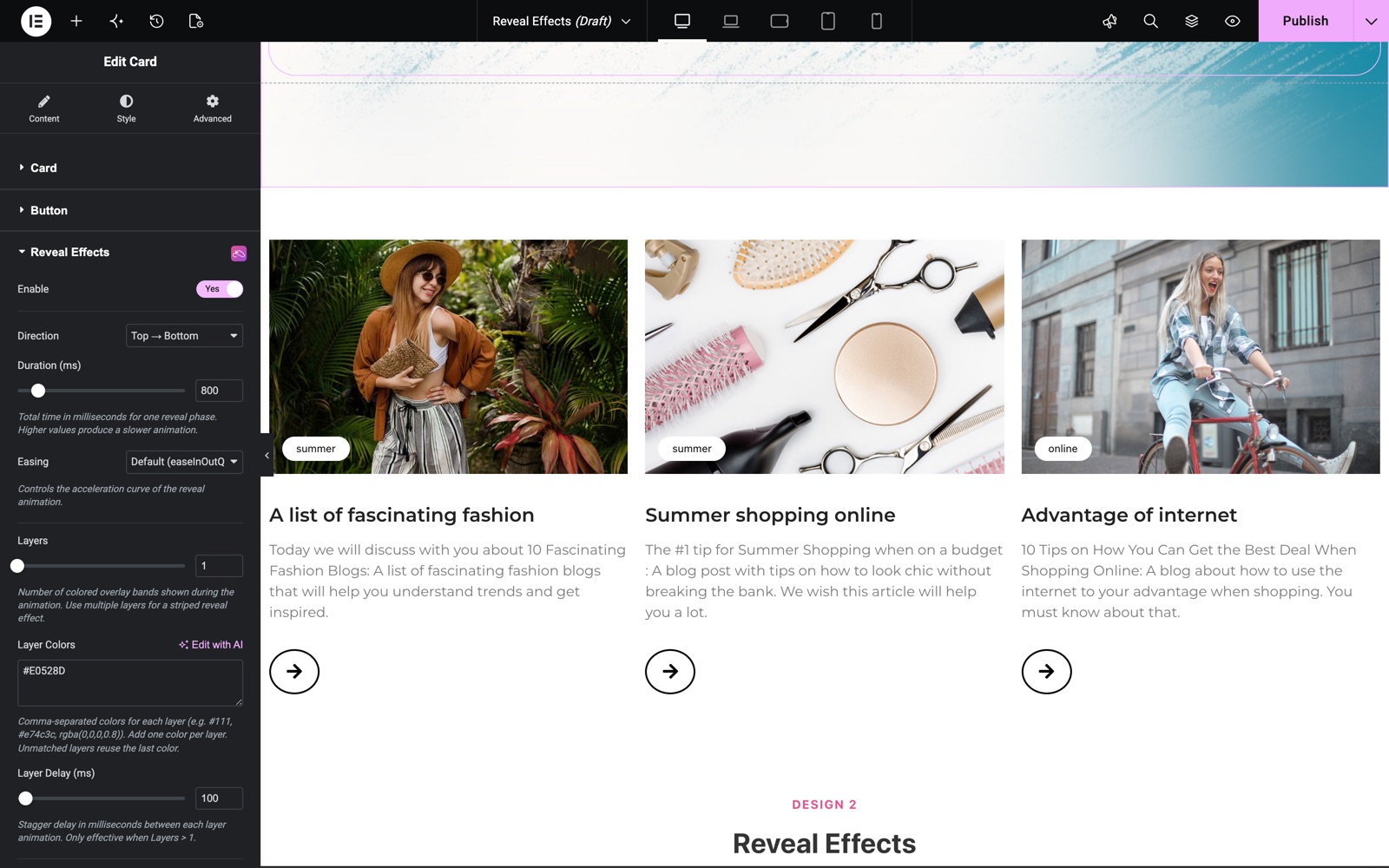Open the What's New megaphone icon
The image size is (1389, 868).
(x=1109, y=21)
